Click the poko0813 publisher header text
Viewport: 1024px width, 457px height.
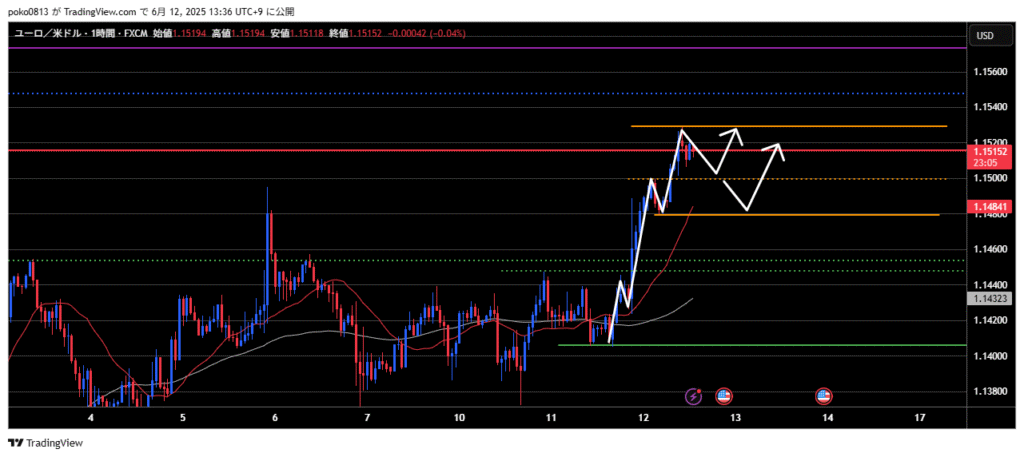pos(130,11)
